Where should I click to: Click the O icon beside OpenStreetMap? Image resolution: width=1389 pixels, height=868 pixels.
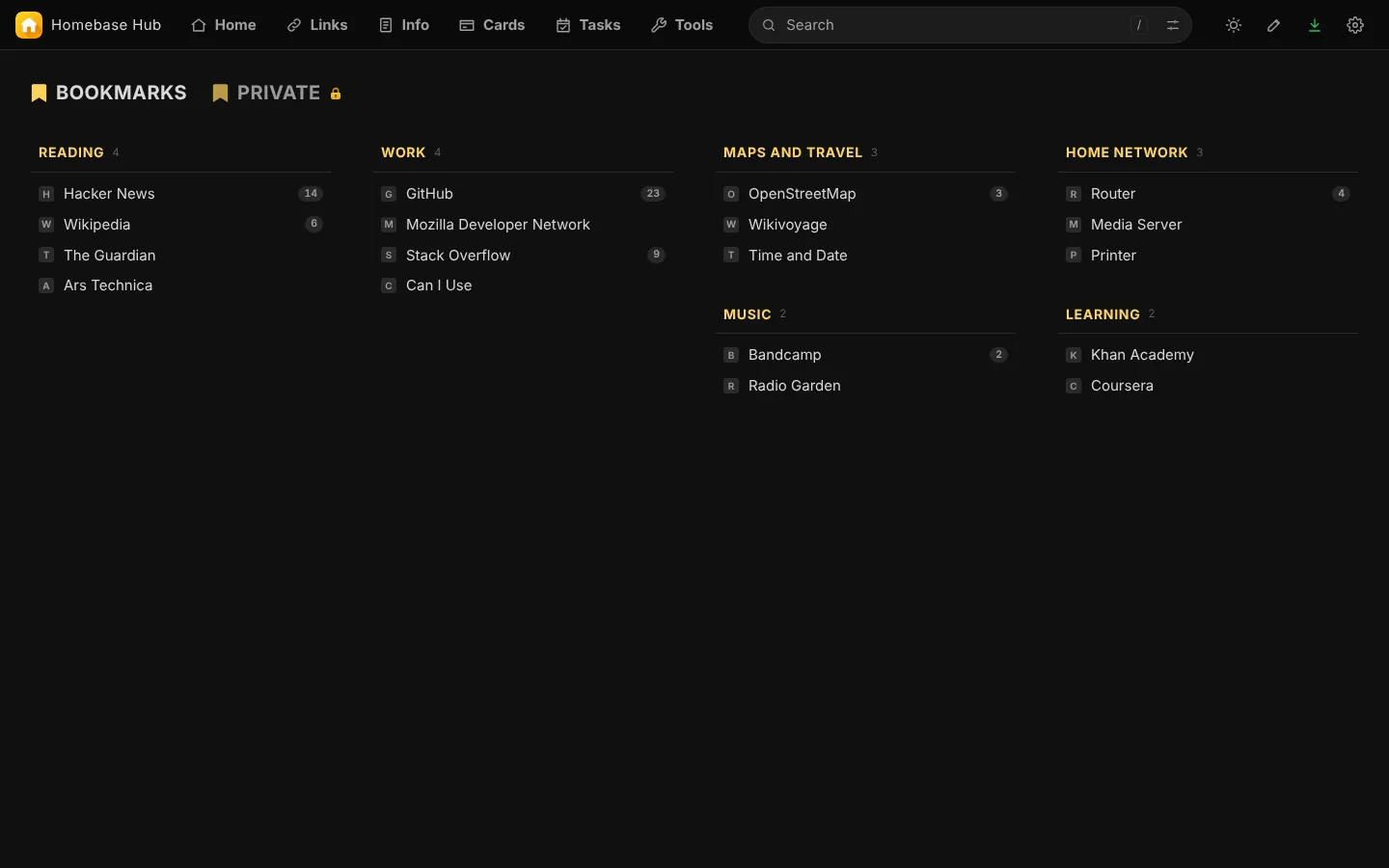pyautogui.click(x=731, y=194)
